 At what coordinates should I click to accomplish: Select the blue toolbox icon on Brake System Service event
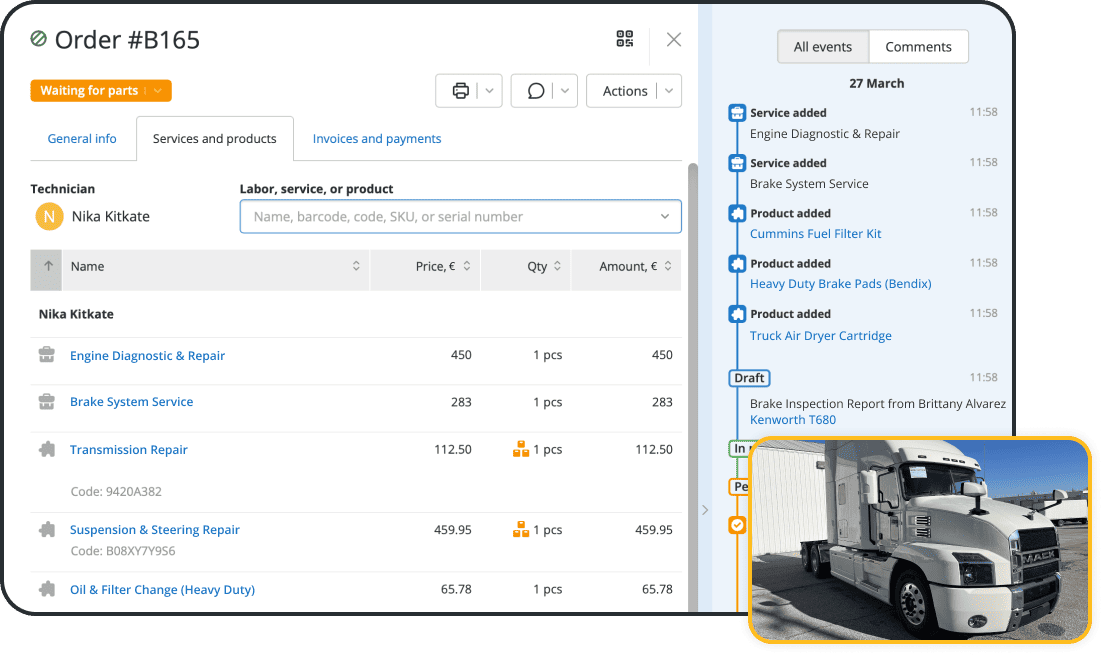pyautogui.click(x=737, y=162)
